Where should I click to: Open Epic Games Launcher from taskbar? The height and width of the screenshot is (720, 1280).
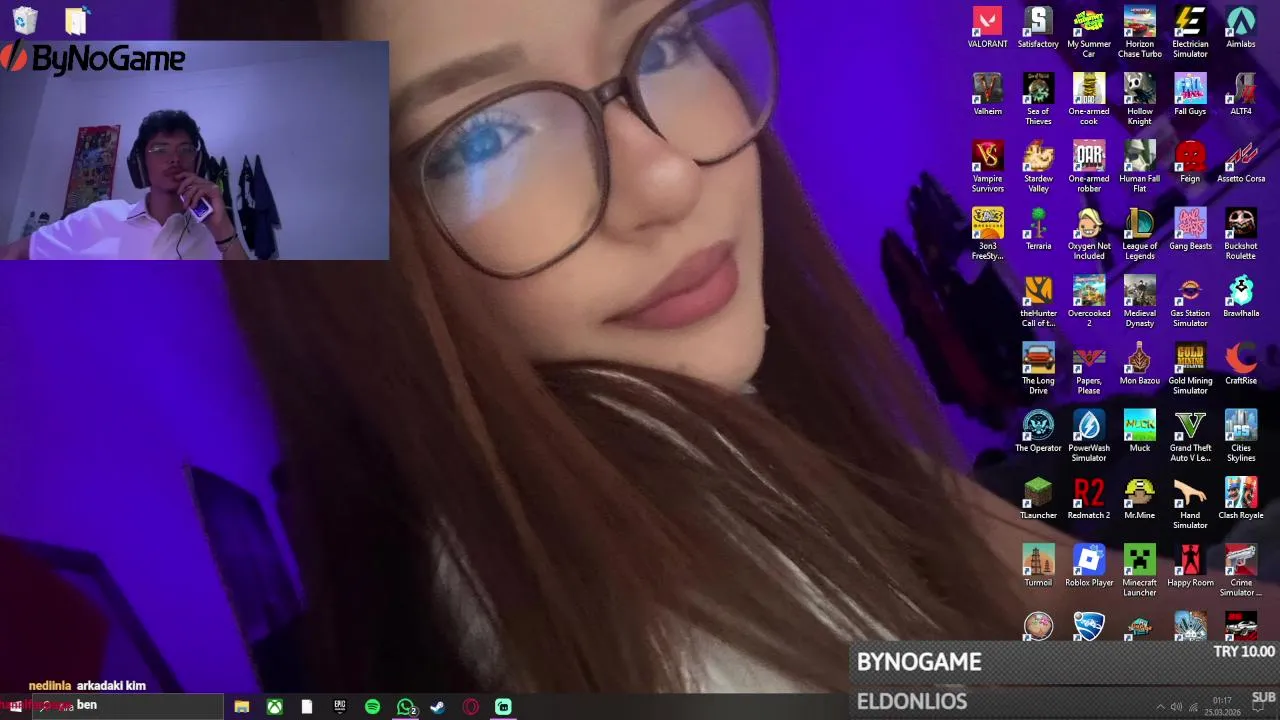click(340, 707)
